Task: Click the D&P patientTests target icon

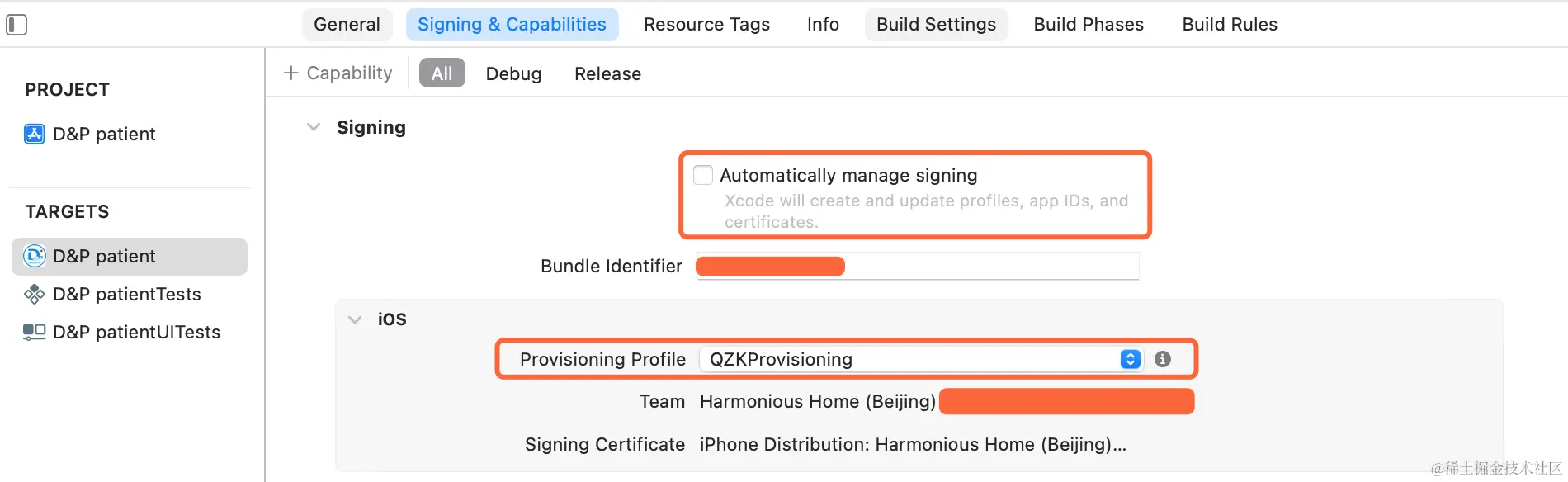Action: click(35, 294)
